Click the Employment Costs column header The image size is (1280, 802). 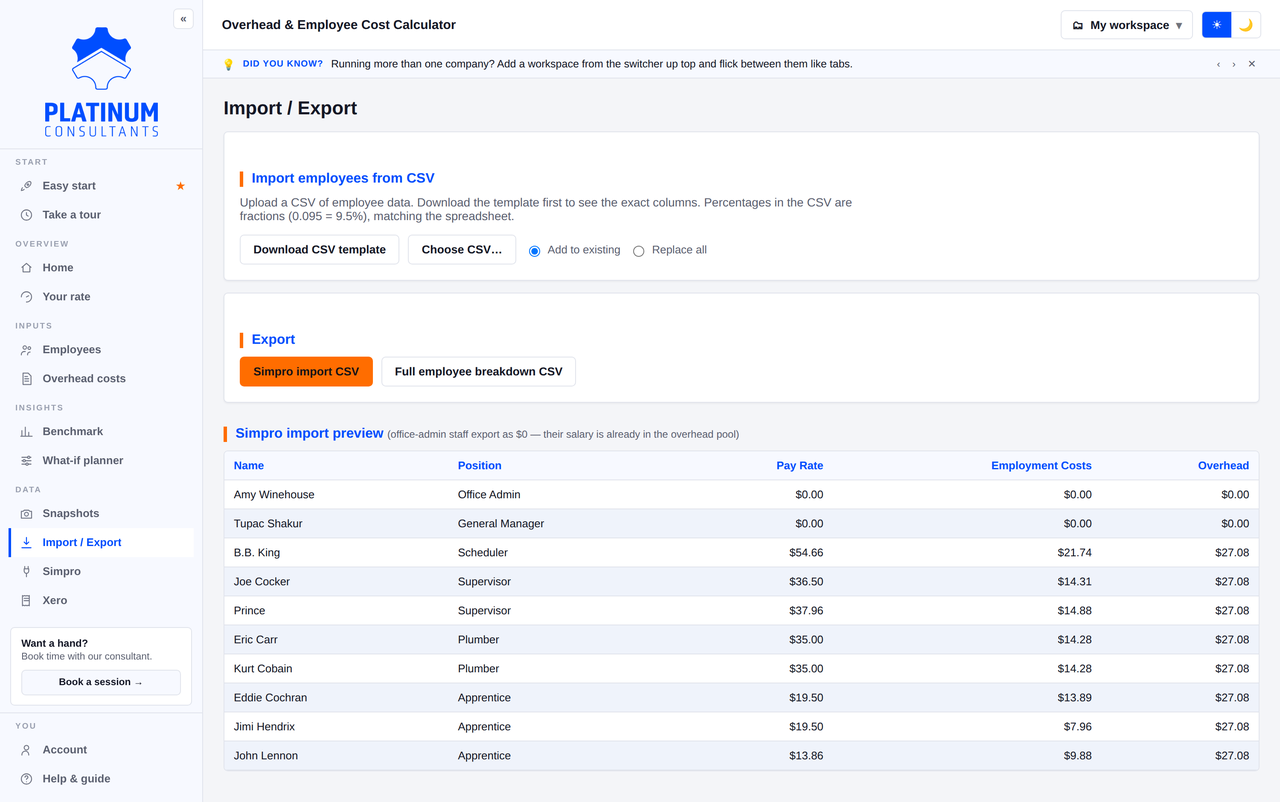1041,466
